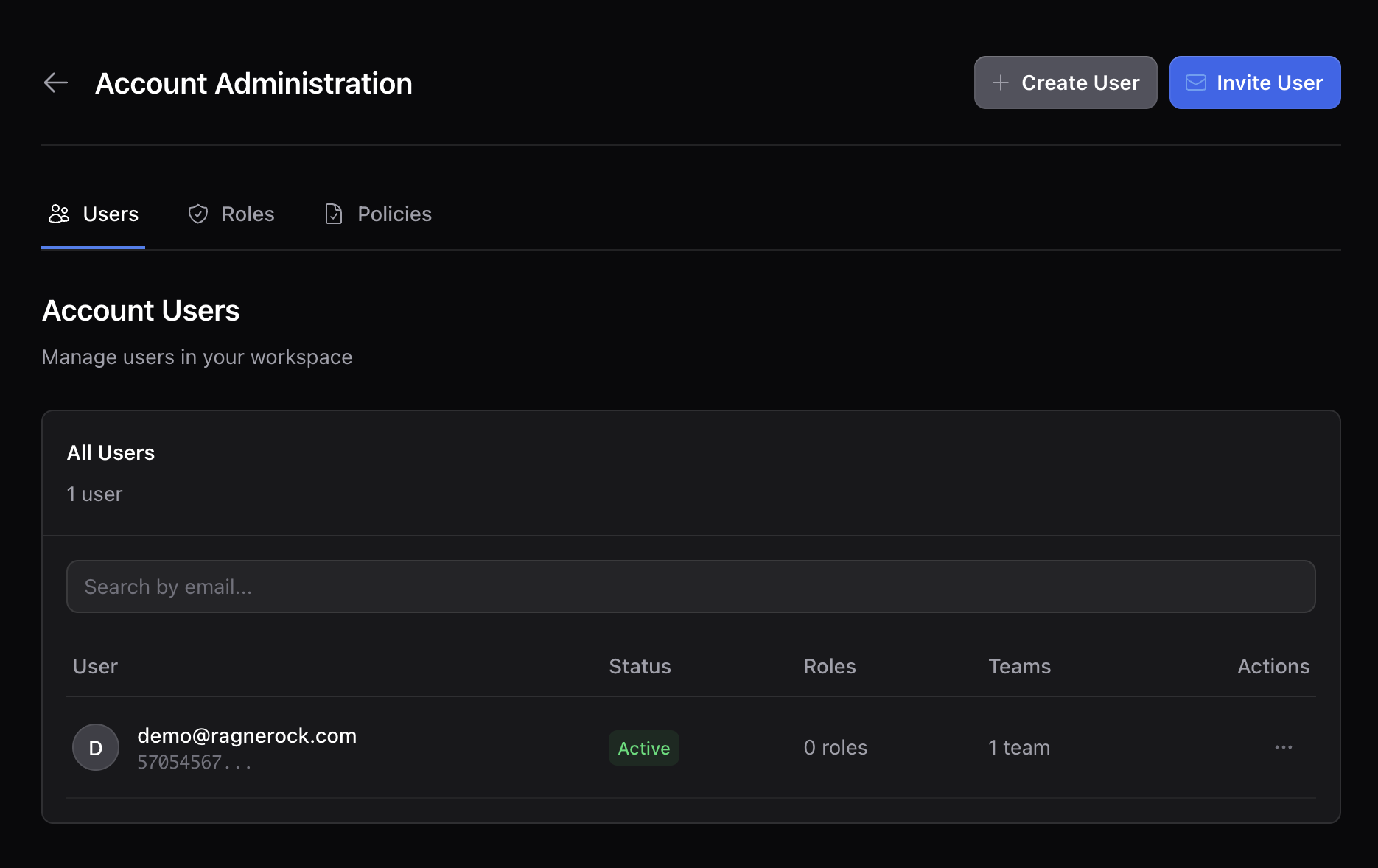
Task: Click the Account Users heading
Action: [141, 310]
